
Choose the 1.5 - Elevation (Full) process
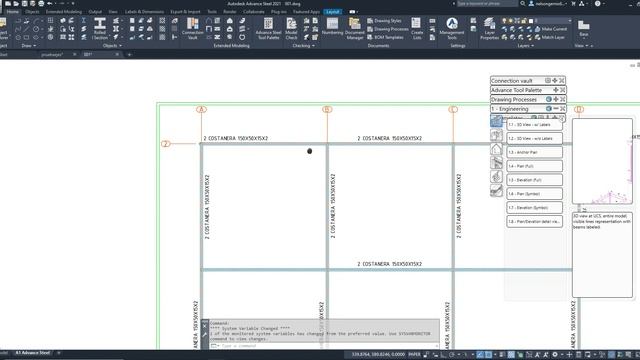(x=534, y=180)
